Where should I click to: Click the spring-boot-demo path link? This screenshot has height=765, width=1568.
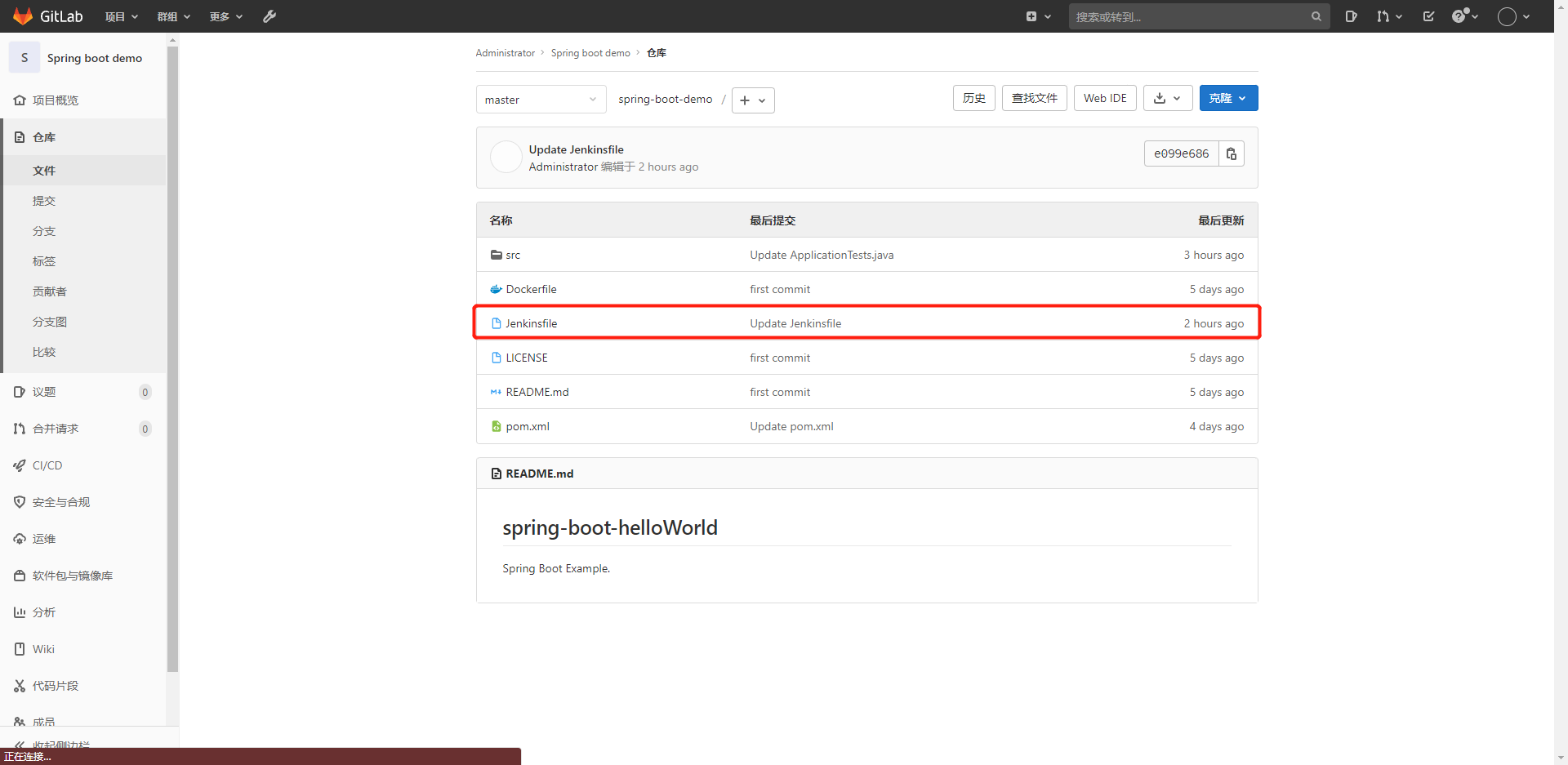pyautogui.click(x=665, y=99)
